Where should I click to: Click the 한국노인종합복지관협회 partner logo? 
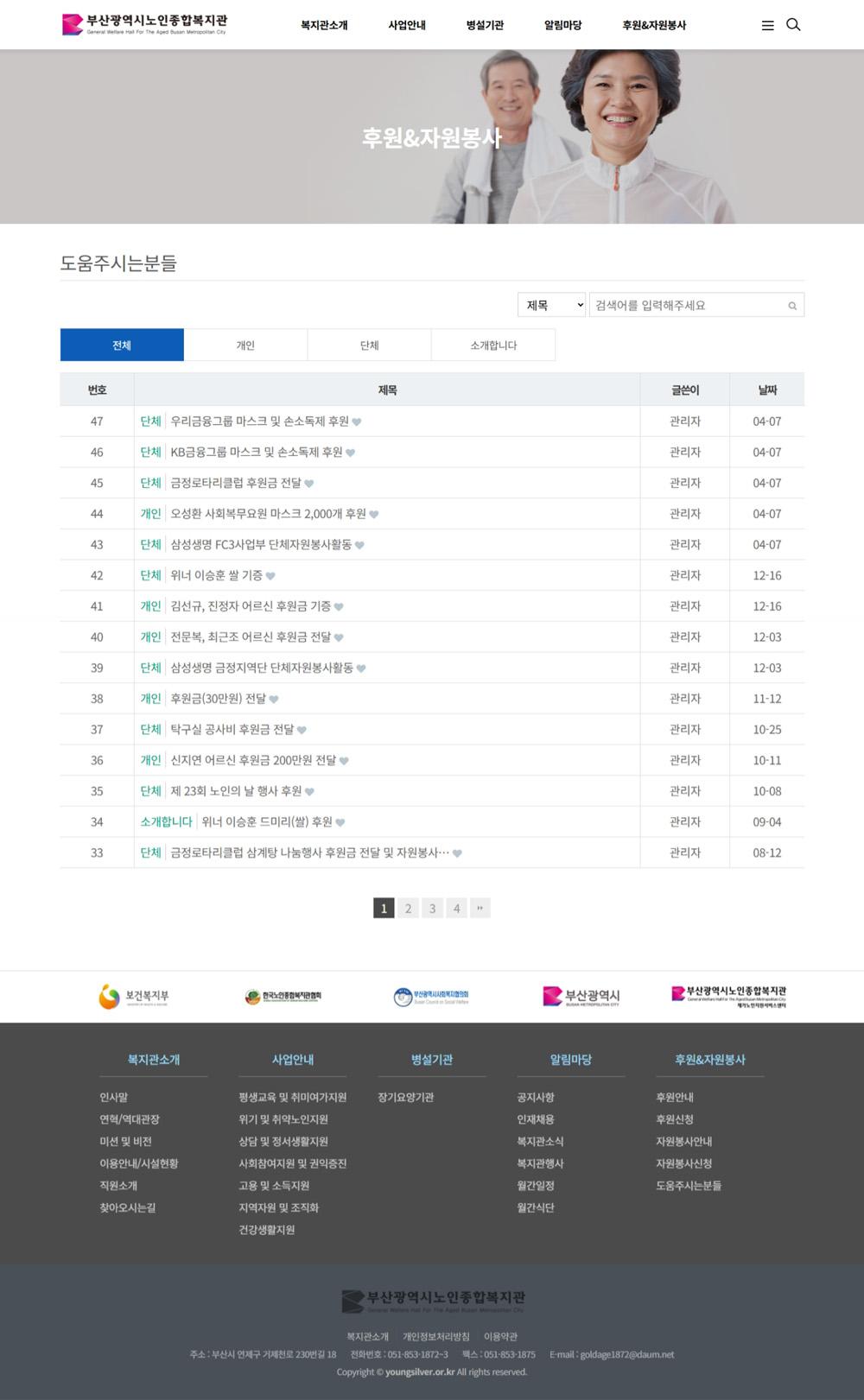(283, 997)
